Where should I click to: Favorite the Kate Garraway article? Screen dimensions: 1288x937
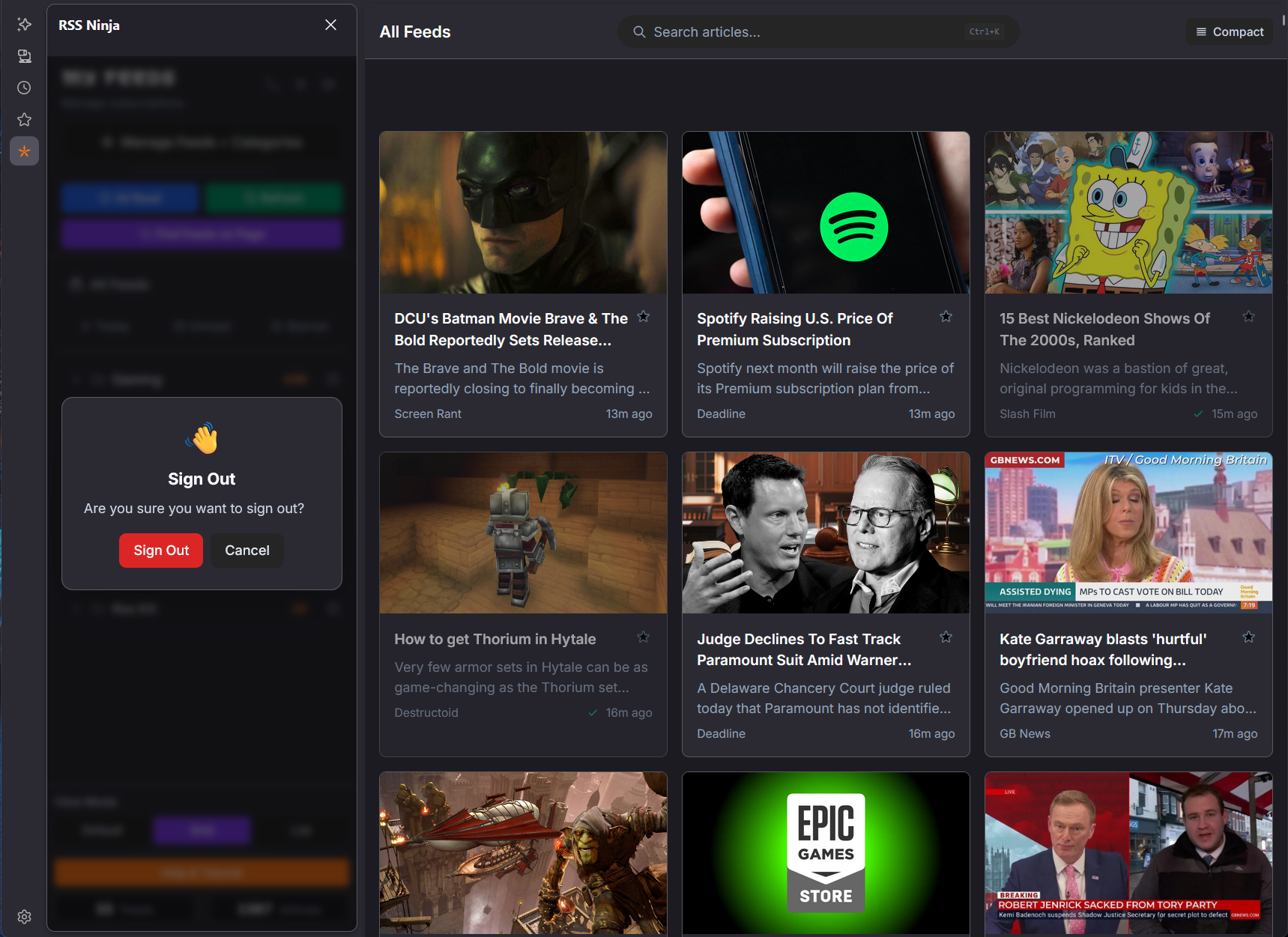coord(1248,637)
